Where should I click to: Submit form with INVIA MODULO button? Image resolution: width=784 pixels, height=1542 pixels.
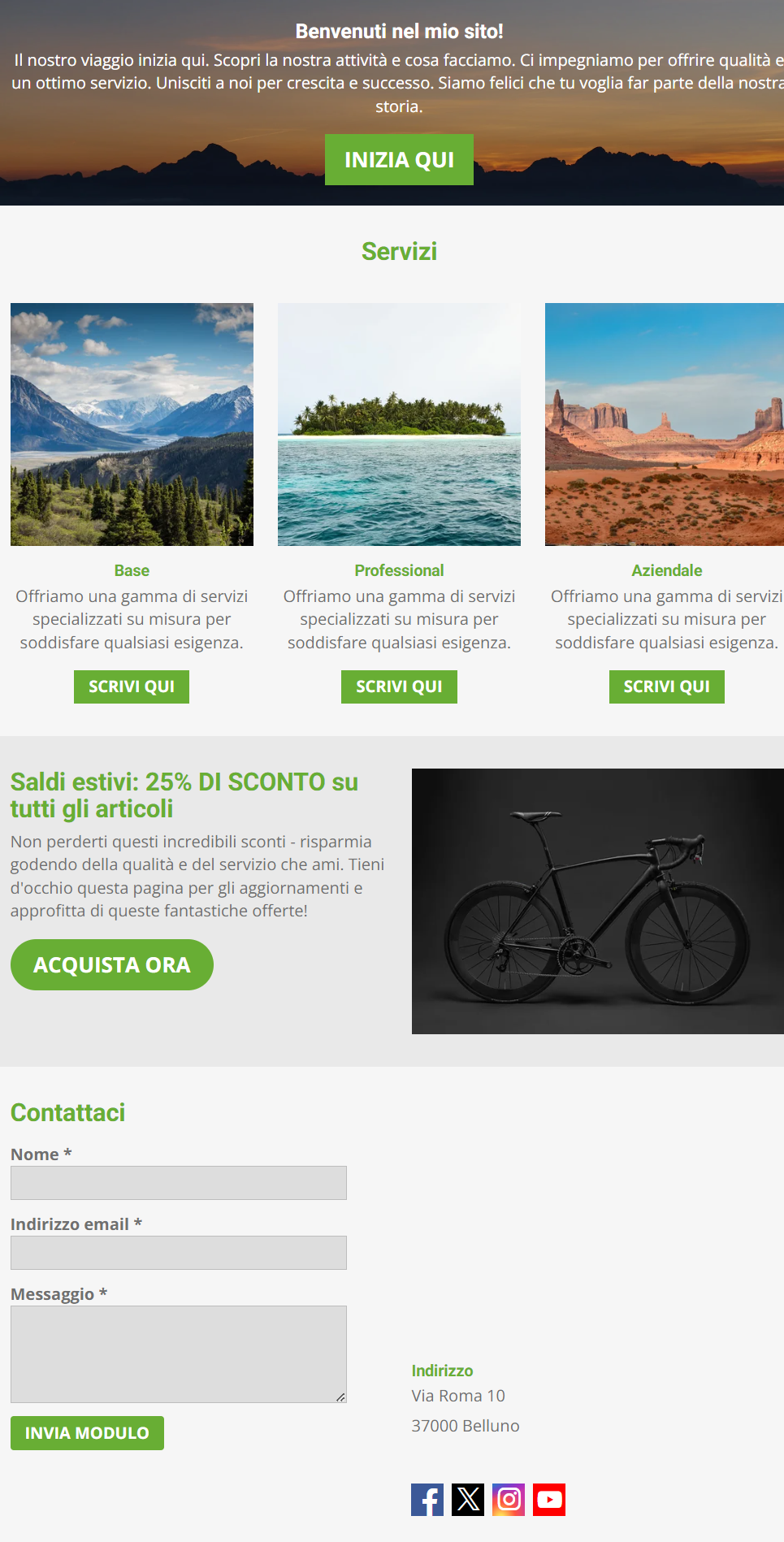(87, 1433)
